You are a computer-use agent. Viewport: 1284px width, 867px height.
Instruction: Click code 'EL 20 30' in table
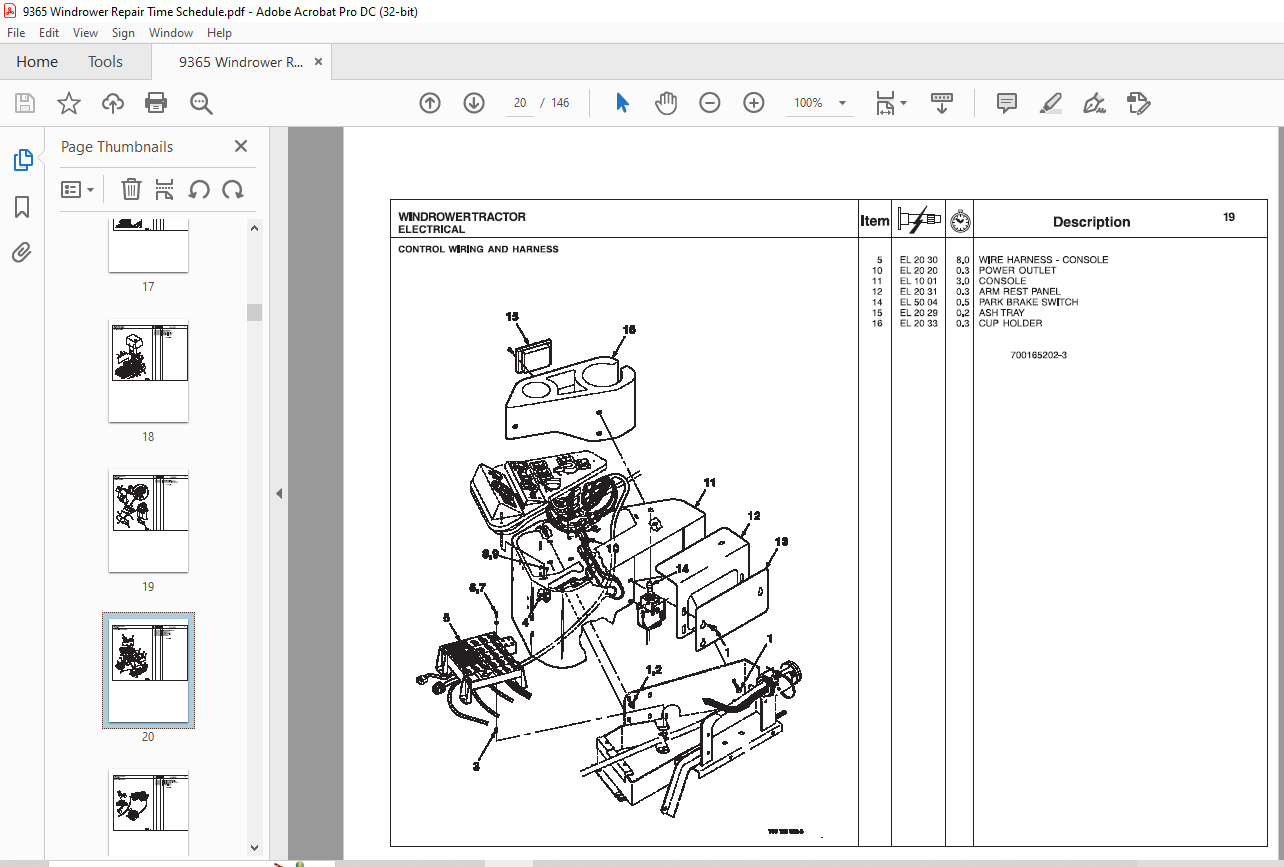[x=918, y=260]
